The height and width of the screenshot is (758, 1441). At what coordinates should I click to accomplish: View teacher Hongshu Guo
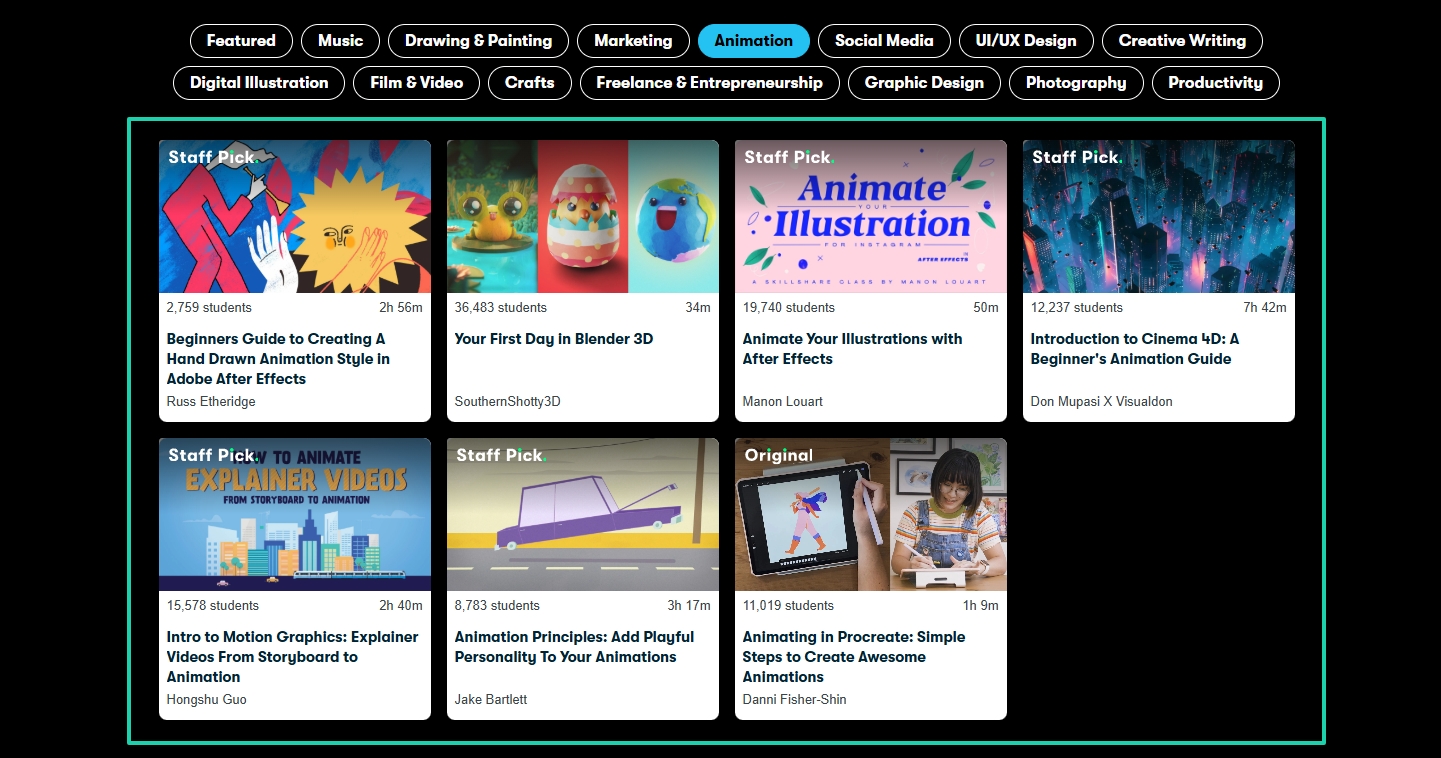pyautogui.click(x=206, y=699)
